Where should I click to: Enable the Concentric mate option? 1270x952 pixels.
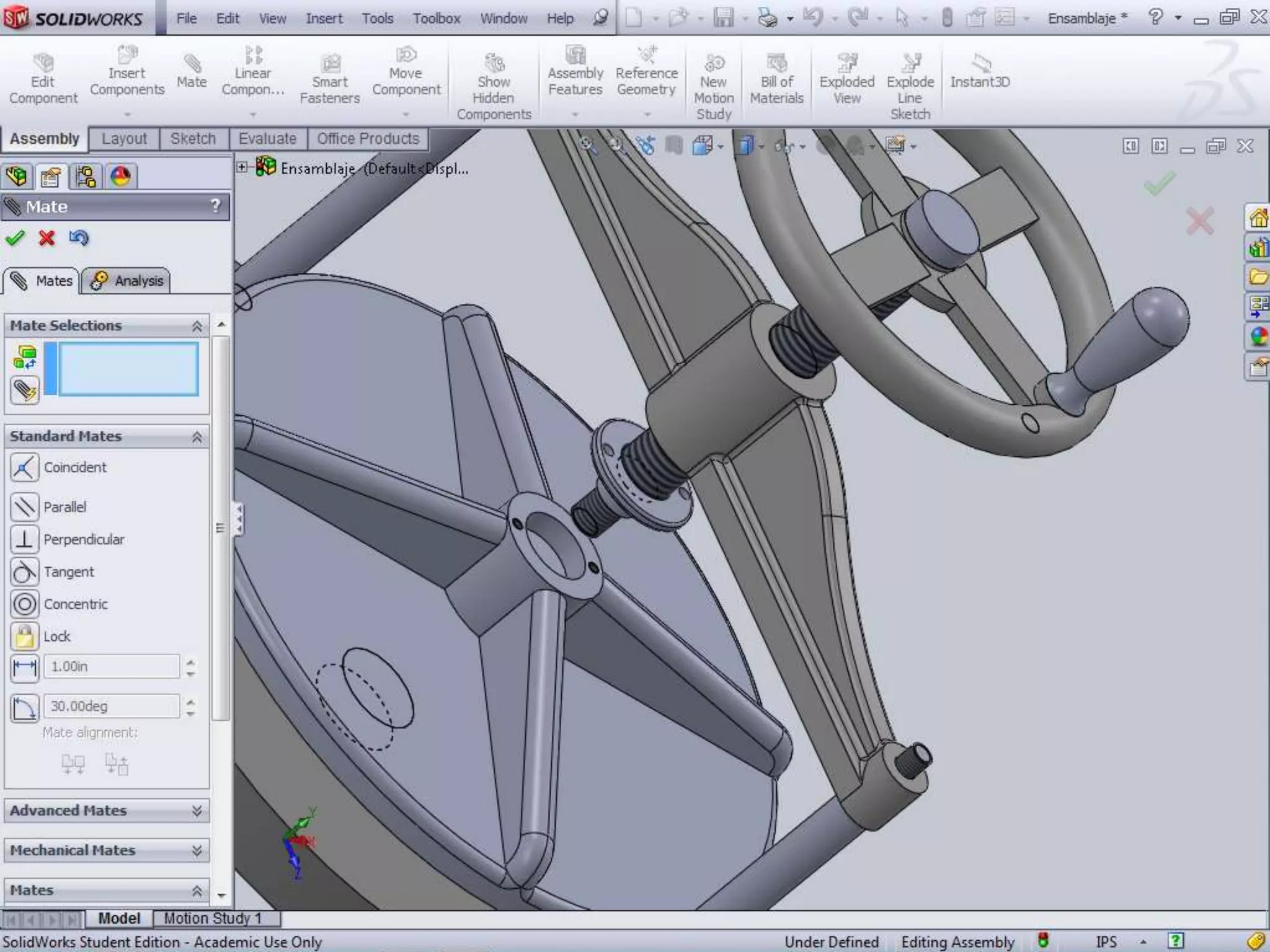click(x=25, y=604)
